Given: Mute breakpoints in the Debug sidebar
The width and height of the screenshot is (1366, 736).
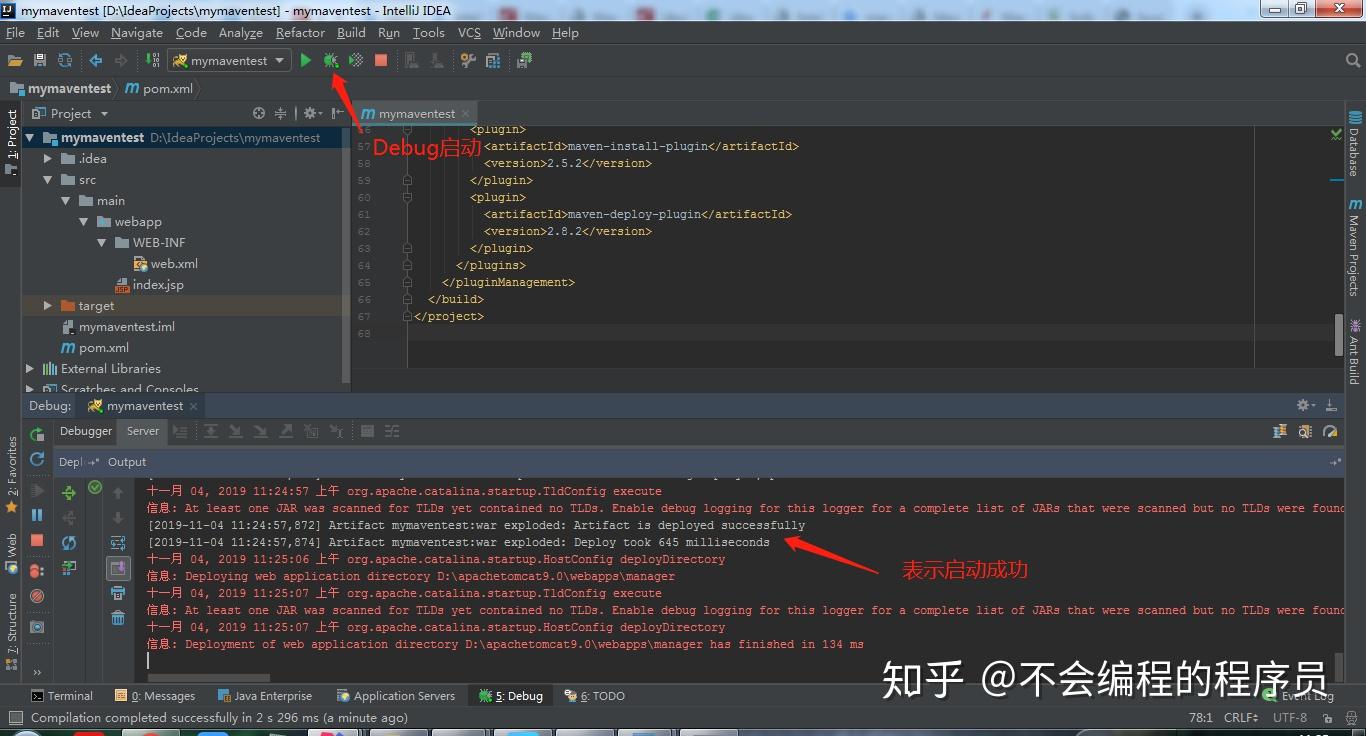Looking at the screenshot, I should pyautogui.click(x=37, y=596).
